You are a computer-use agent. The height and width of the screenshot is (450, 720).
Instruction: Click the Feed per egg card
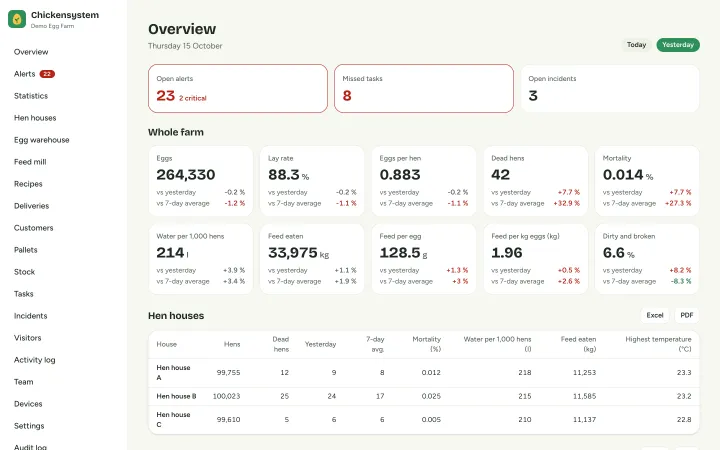point(424,259)
